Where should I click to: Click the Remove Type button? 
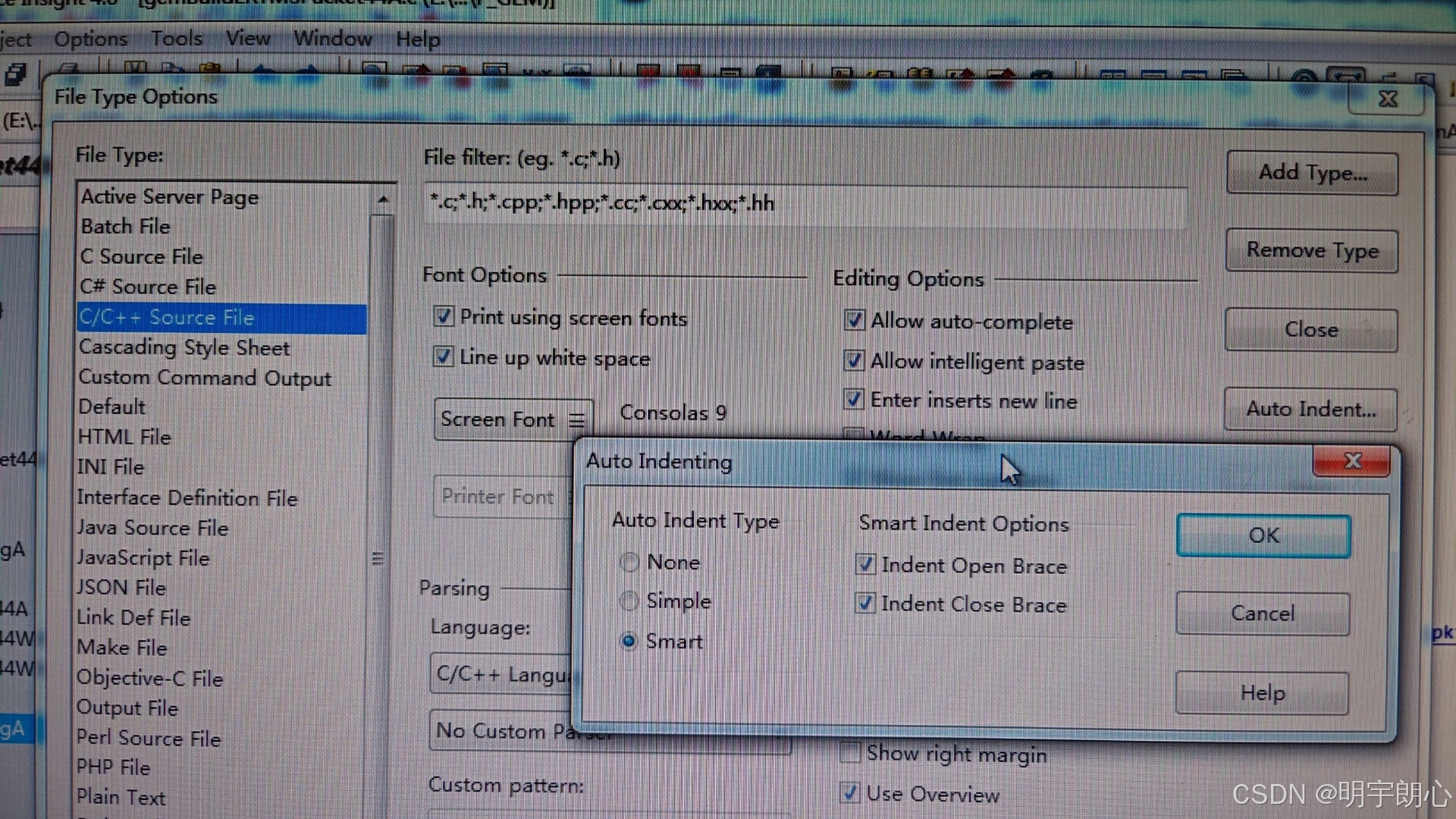click(x=1312, y=251)
